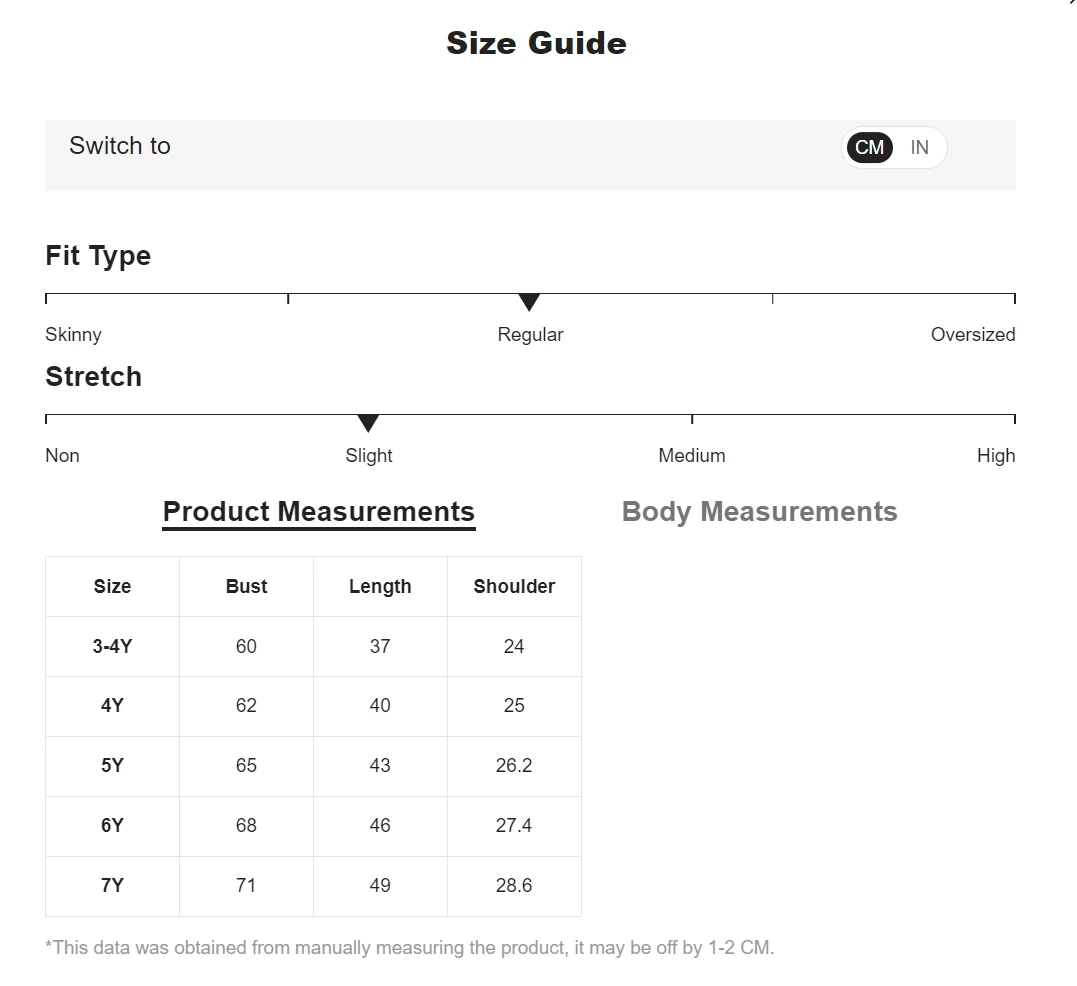Click the Oversized fit label
This screenshot has width=1077, height=986.
coord(973,334)
